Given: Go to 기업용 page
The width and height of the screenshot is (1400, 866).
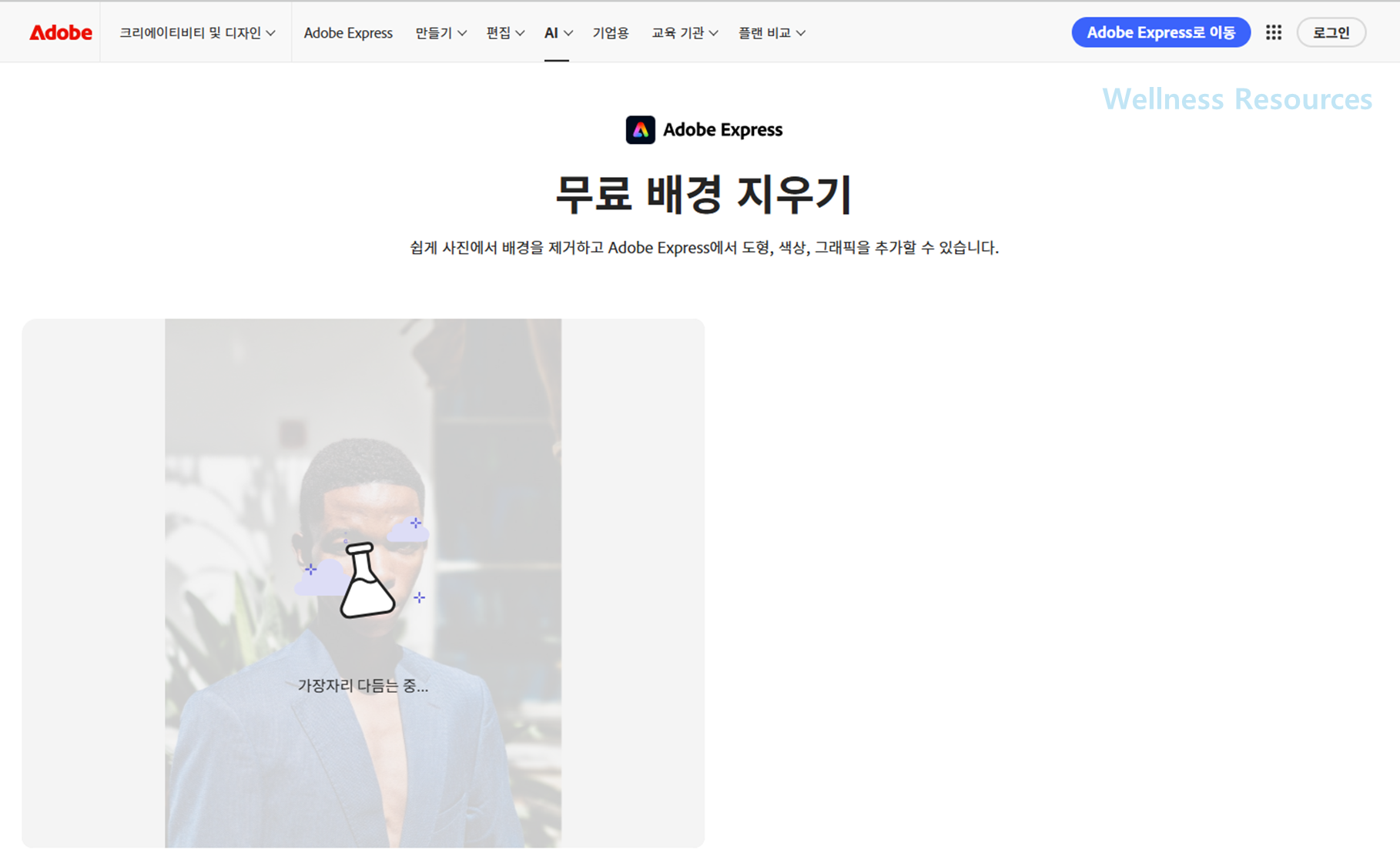Looking at the screenshot, I should click(x=611, y=32).
